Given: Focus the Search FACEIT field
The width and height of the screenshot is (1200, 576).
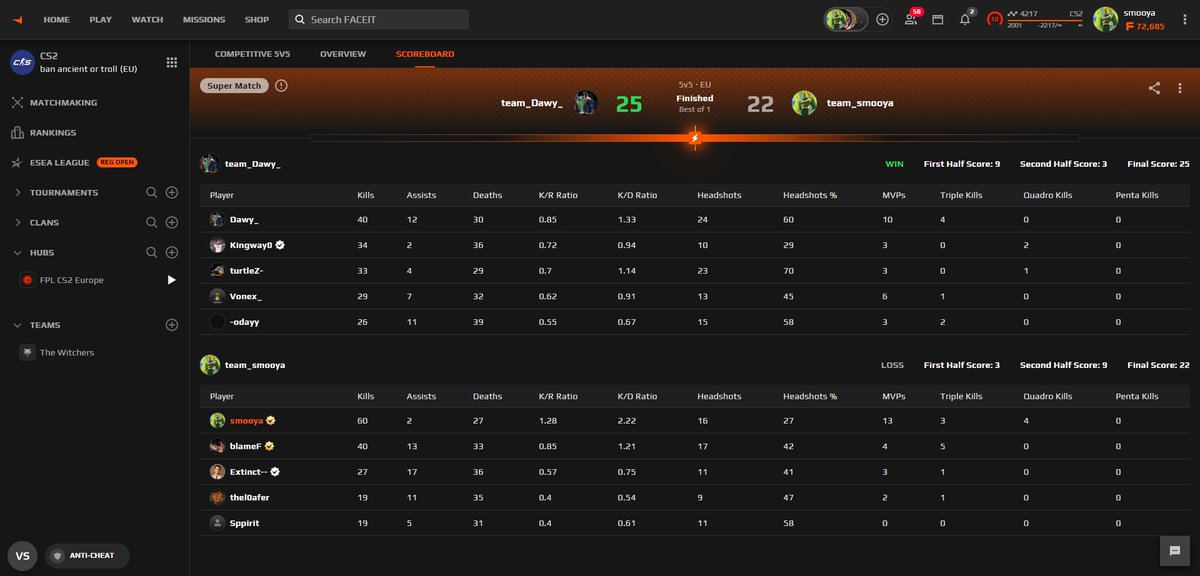Looking at the screenshot, I should (378, 19).
